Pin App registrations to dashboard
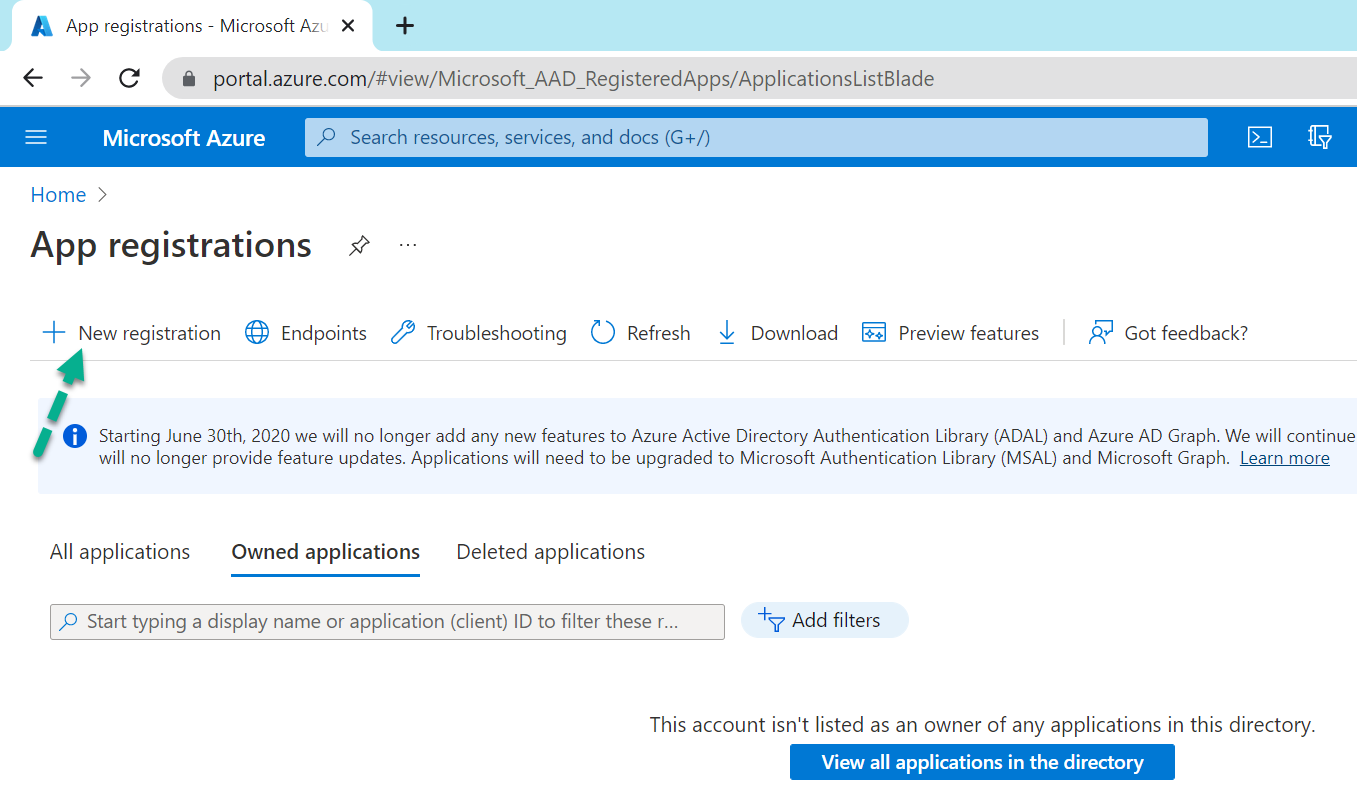This screenshot has width=1357, height=796. pyautogui.click(x=358, y=245)
